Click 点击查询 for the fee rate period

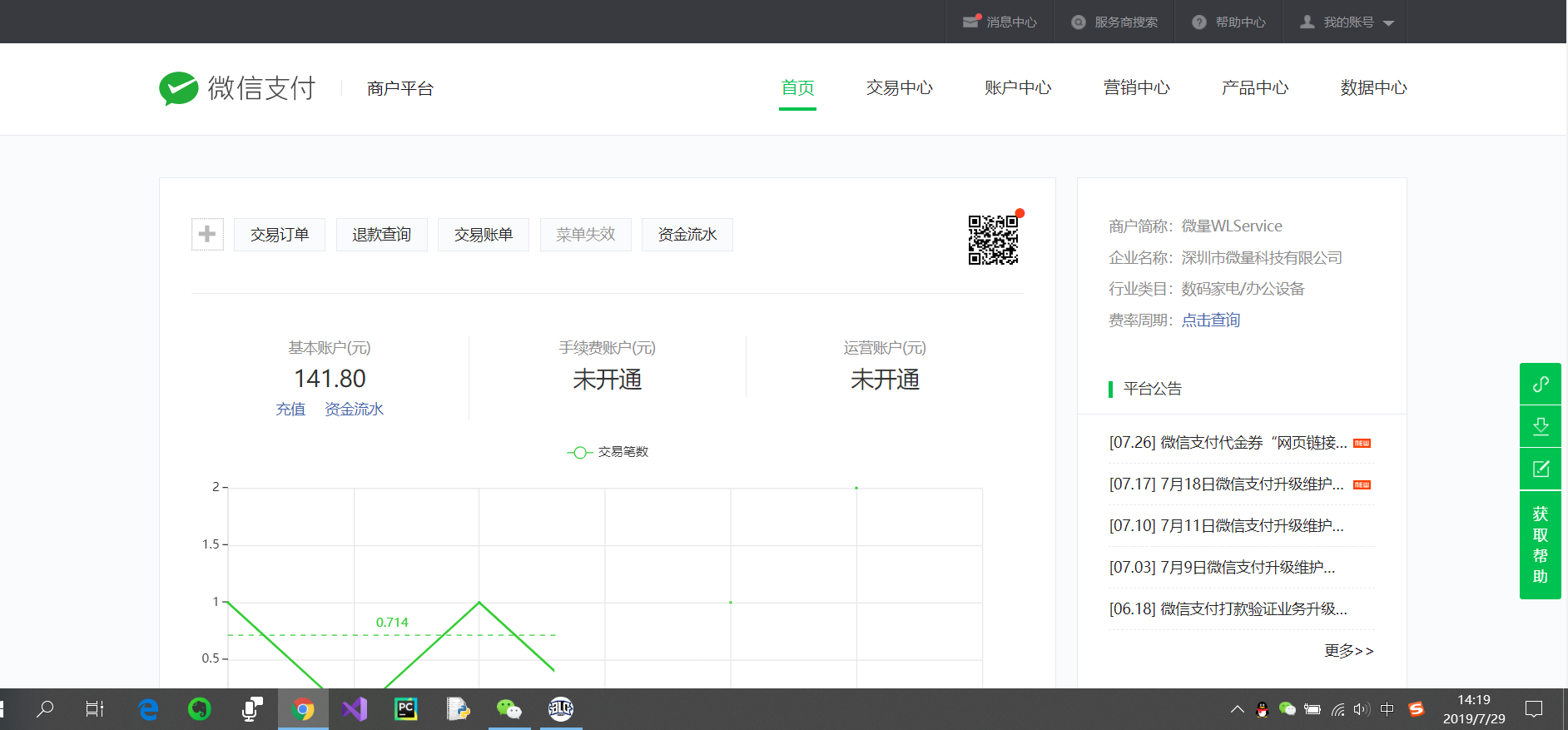pos(1211,320)
